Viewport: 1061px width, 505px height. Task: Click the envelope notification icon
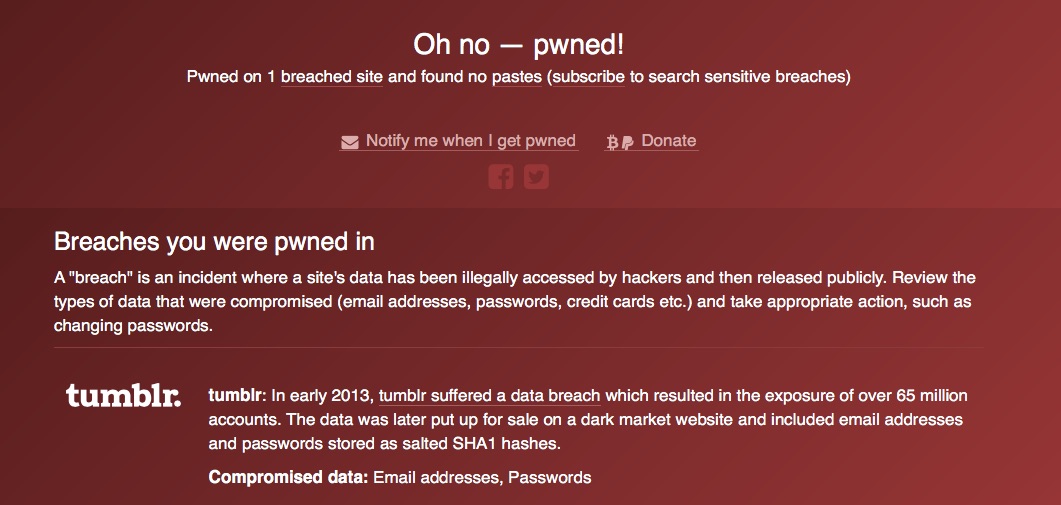pyautogui.click(x=349, y=142)
